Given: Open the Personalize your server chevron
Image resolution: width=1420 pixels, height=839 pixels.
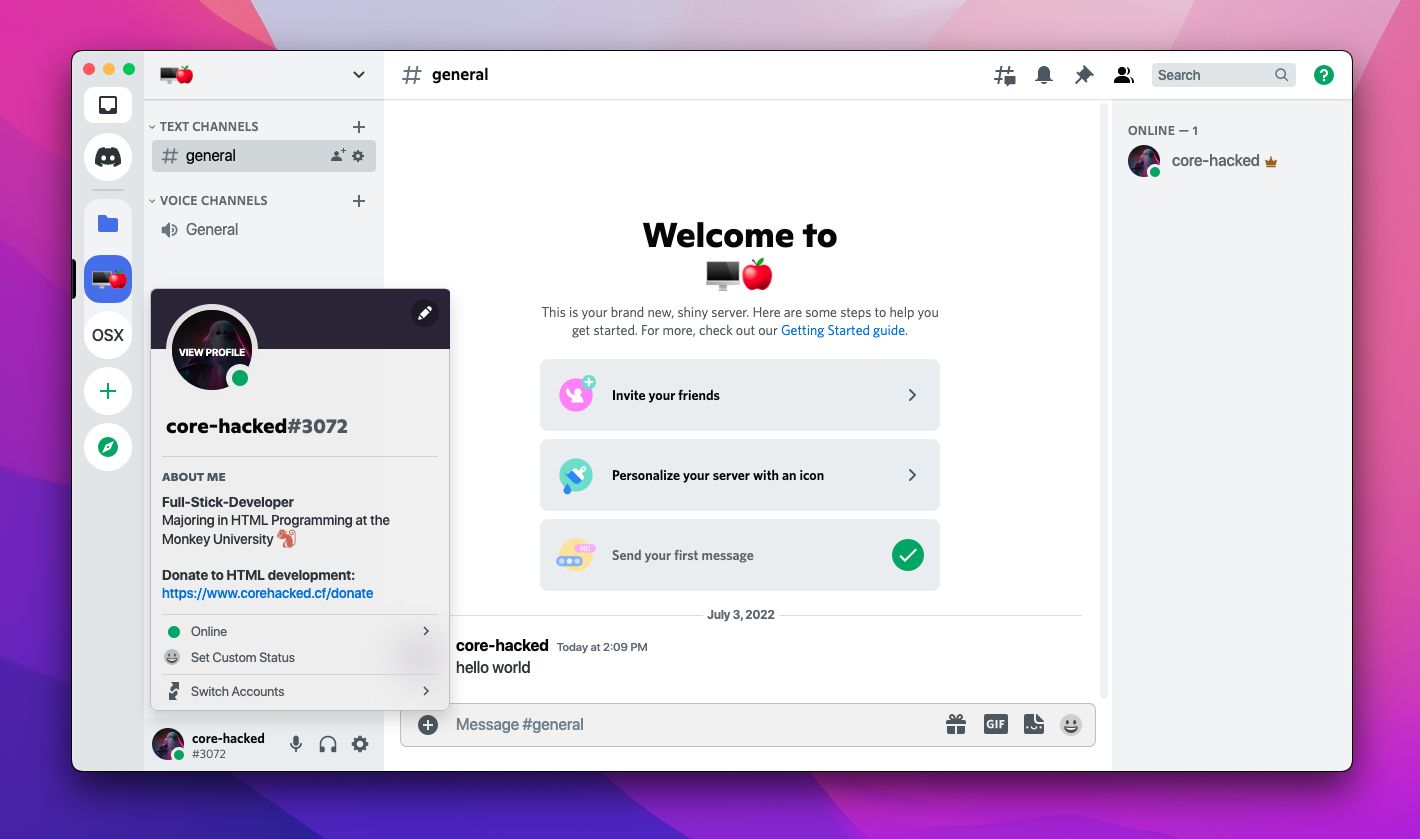Looking at the screenshot, I should tap(912, 475).
